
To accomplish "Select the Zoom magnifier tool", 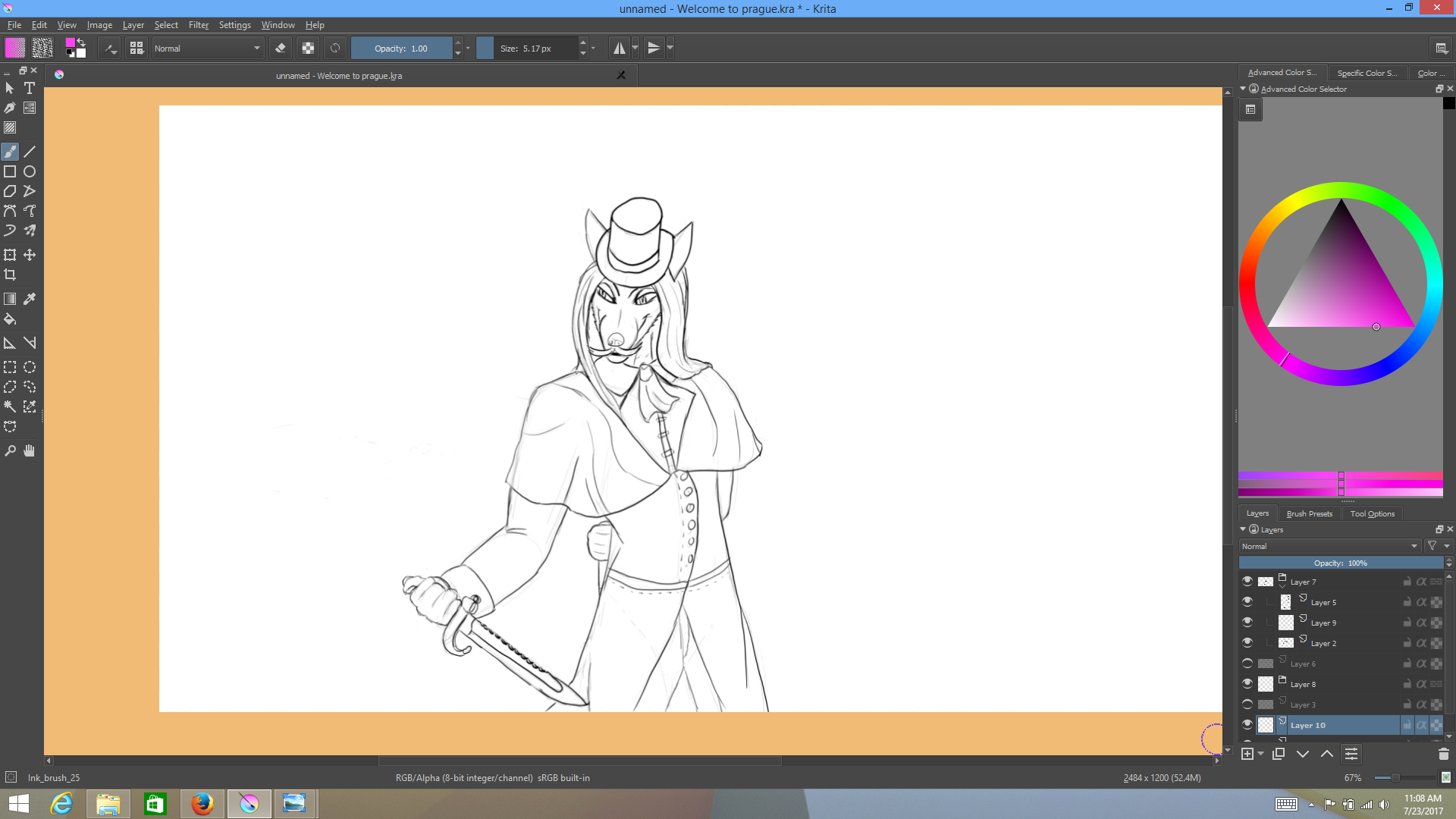I will click(10, 450).
